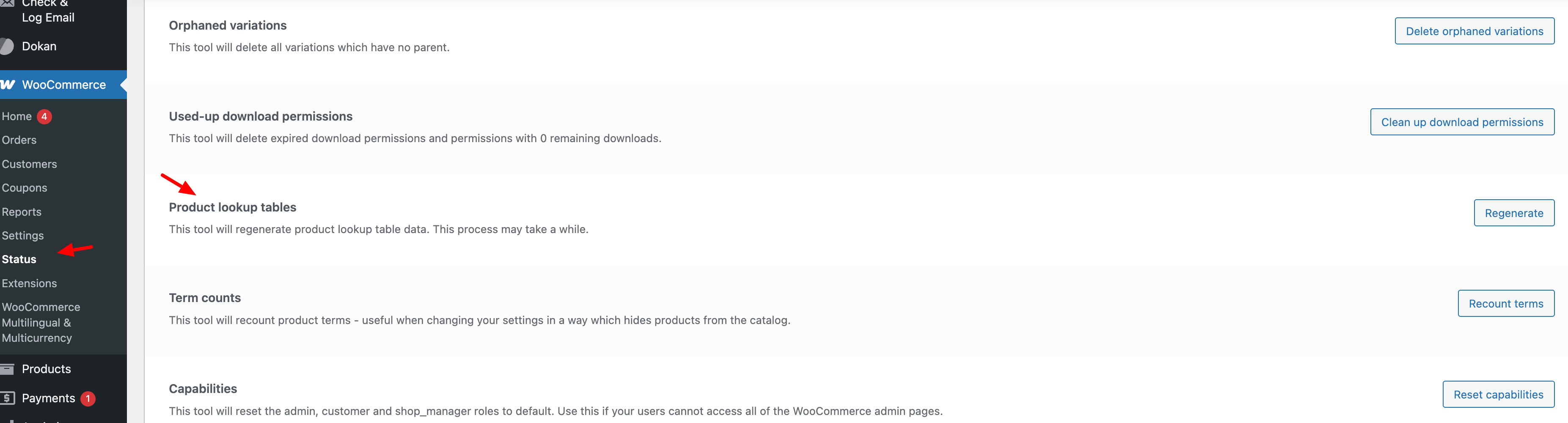Regenerate the product lookup tables
1568x423 pixels.
[1513, 213]
